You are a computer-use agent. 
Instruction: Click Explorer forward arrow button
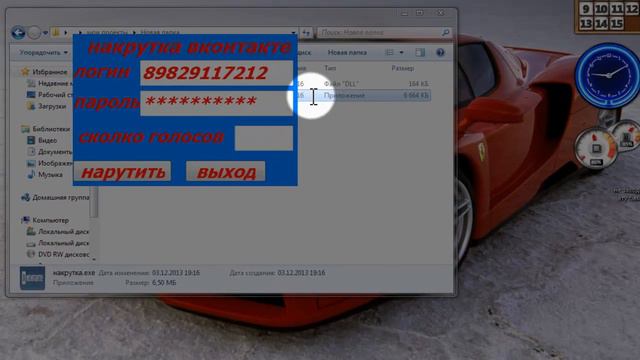[x=34, y=32]
